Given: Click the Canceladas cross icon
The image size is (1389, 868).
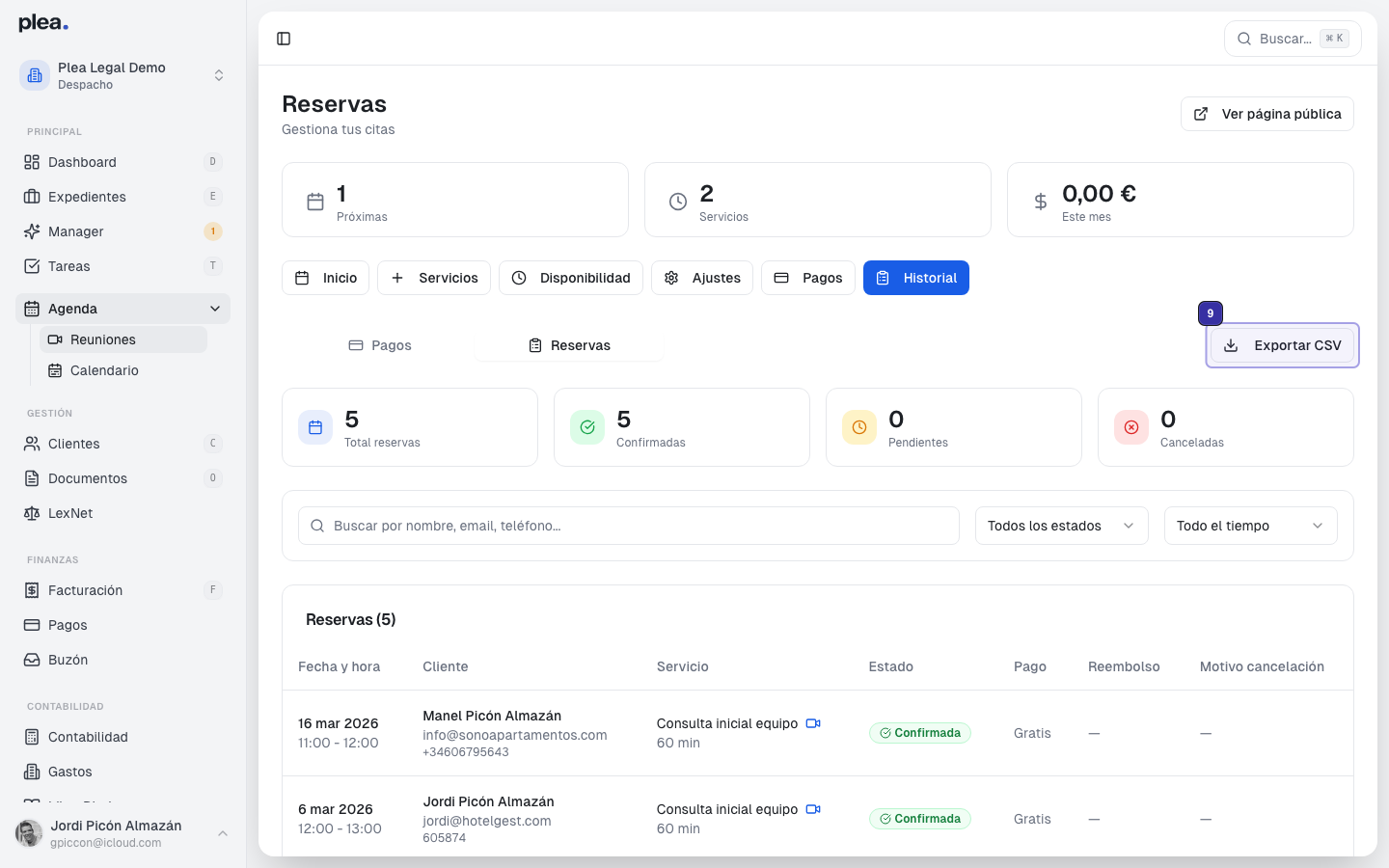Looking at the screenshot, I should (1131, 427).
